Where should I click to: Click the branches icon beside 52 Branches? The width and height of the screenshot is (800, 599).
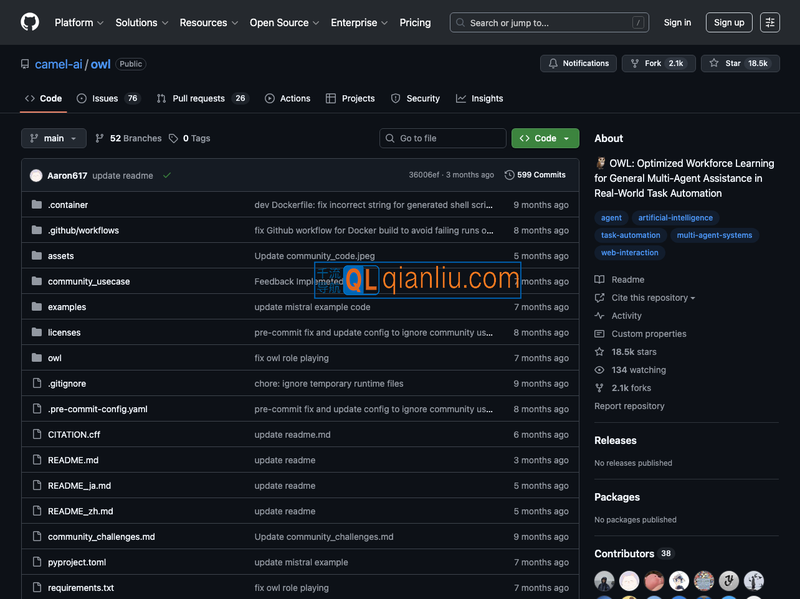coord(101,139)
